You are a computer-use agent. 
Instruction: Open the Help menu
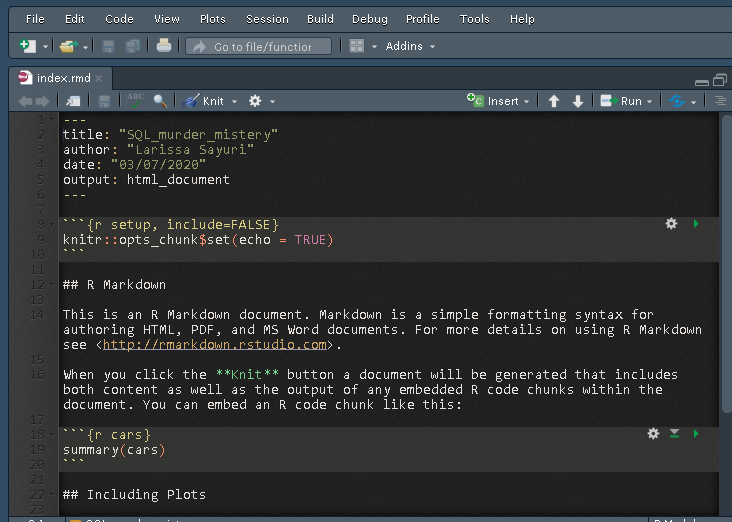[522, 19]
